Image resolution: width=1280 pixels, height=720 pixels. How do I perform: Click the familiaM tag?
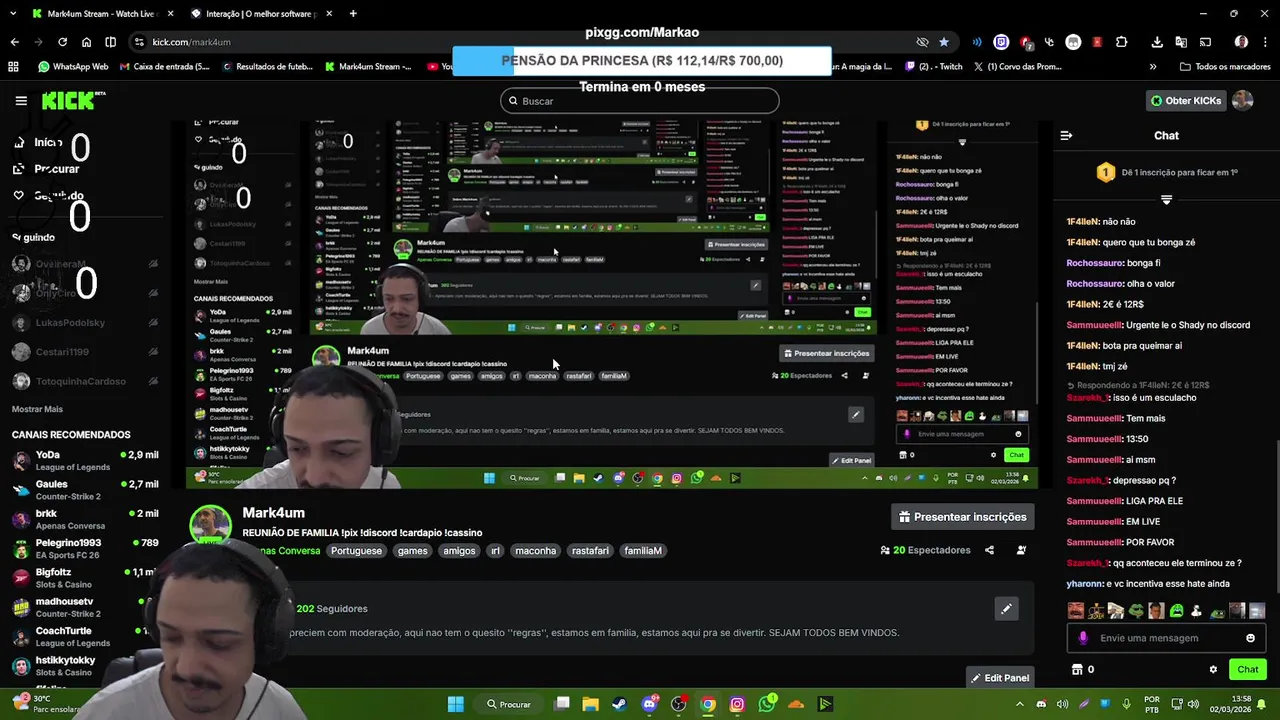click(x=643, y=551)
